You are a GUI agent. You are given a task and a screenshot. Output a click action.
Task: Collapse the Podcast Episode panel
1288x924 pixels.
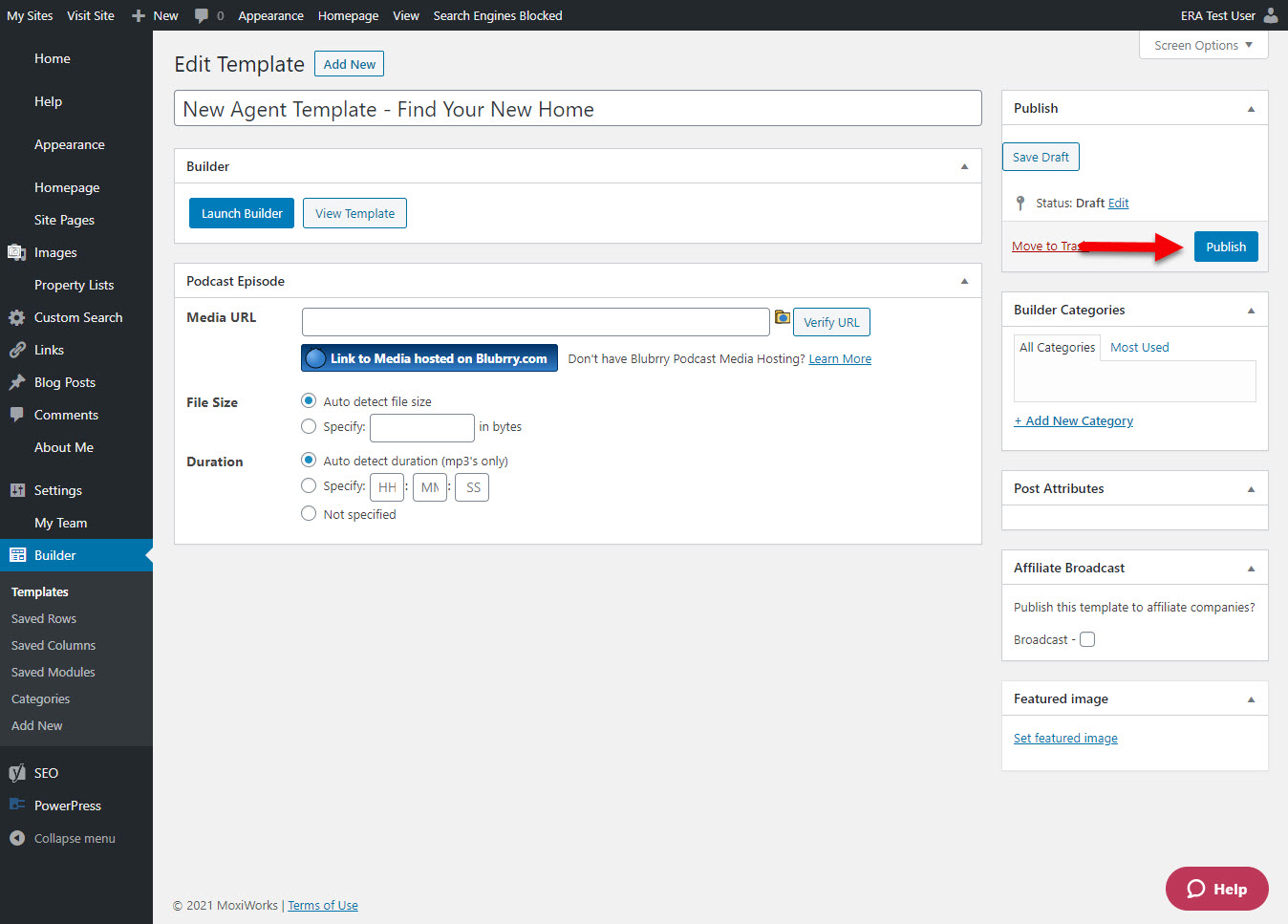pyautogui.click(x=964, y=281)
